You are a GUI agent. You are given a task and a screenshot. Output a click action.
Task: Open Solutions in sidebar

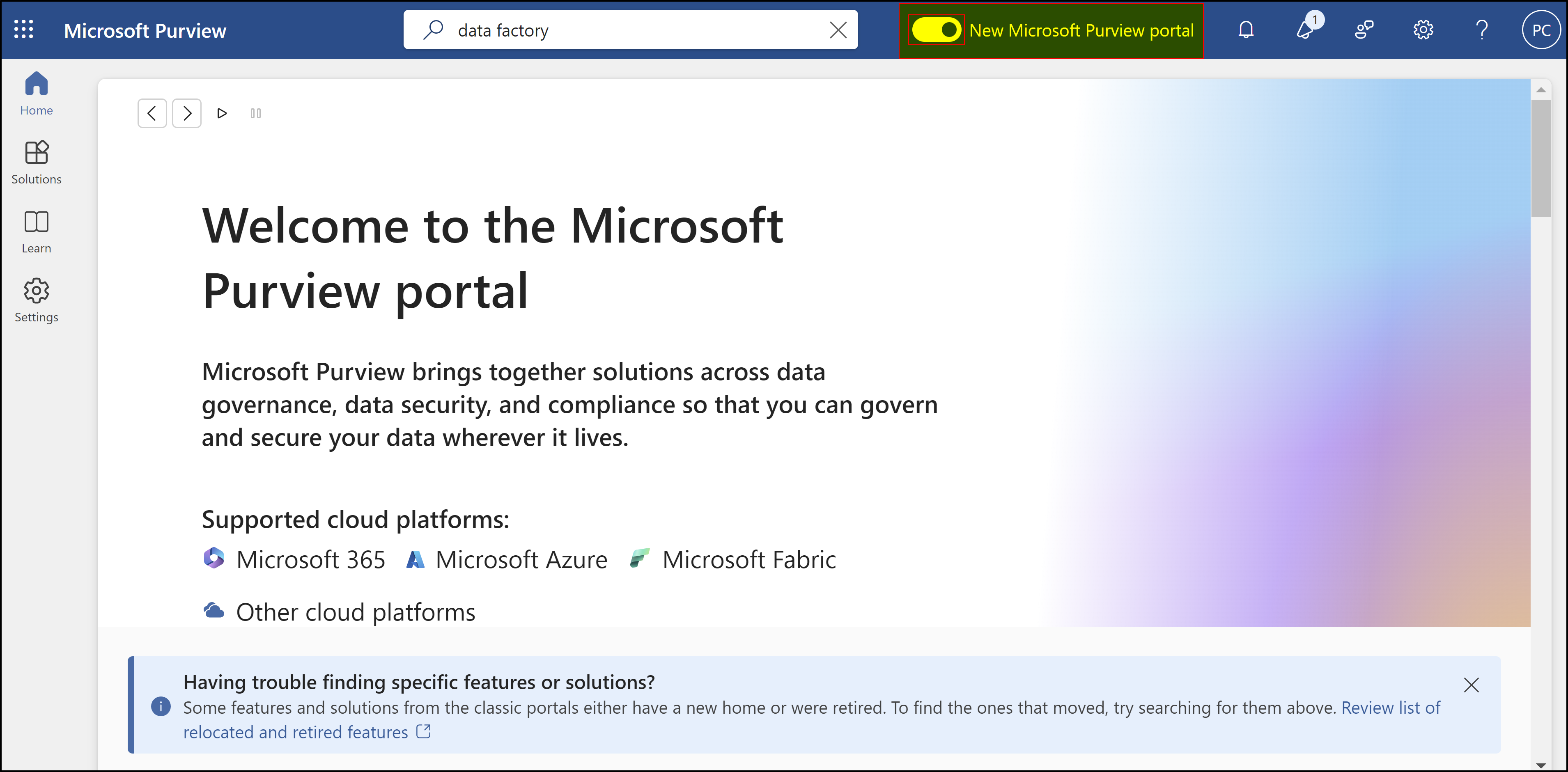point(37,163)
